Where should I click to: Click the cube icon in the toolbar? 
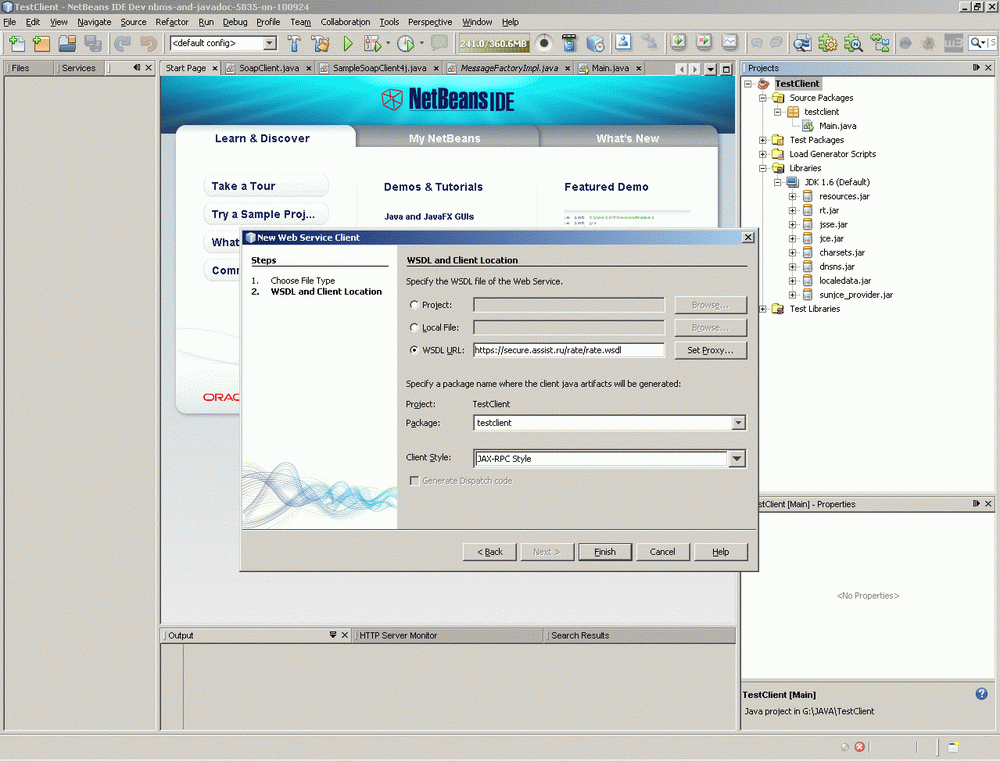point(594,43)
